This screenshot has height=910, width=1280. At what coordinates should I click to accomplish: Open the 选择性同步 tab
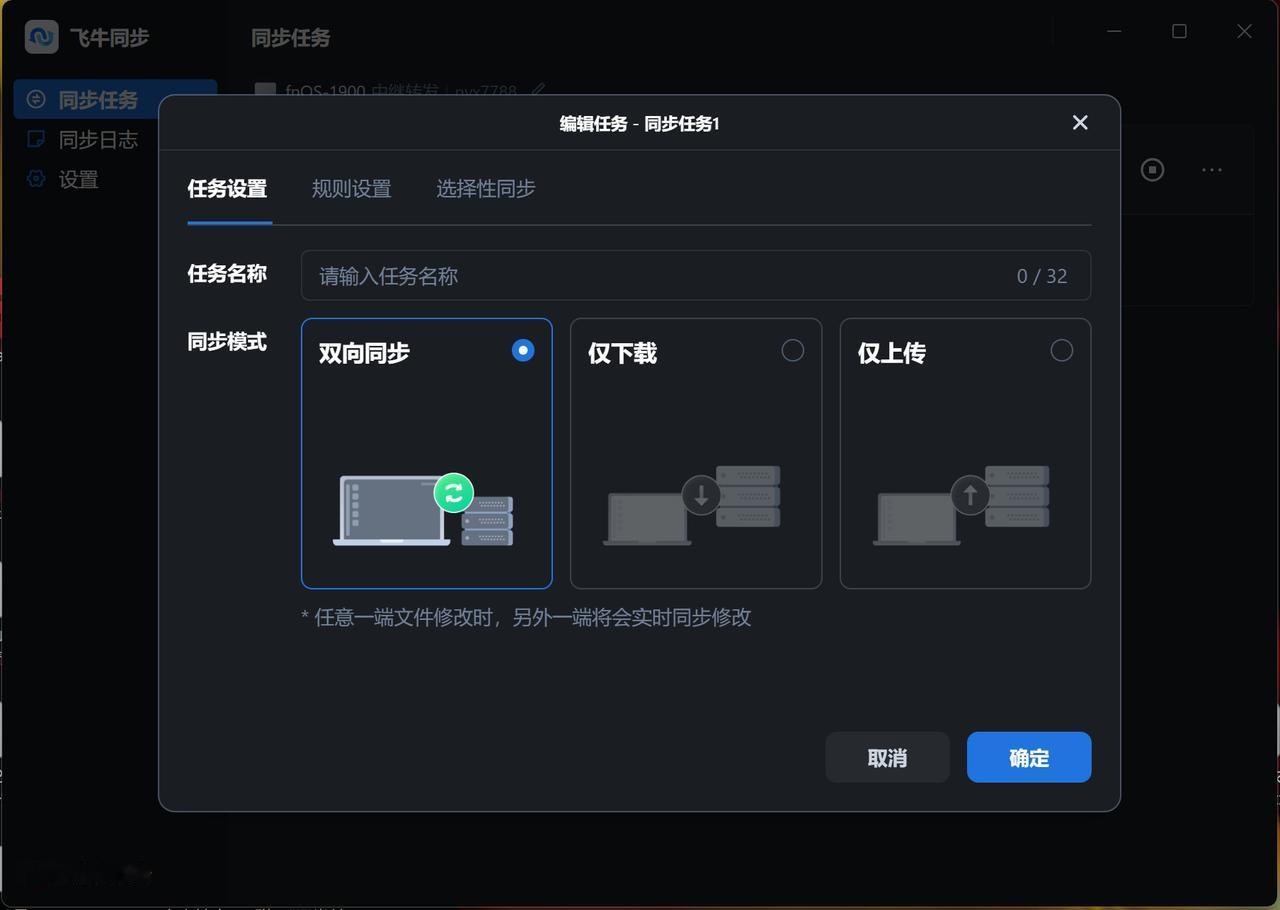[x=486, y=188]
